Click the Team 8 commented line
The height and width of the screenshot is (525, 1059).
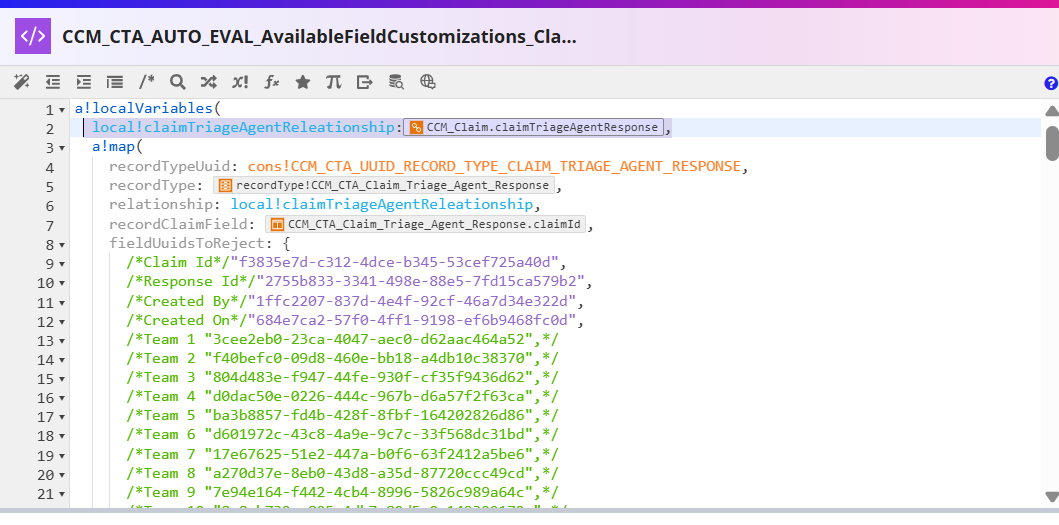coord(342,473)
